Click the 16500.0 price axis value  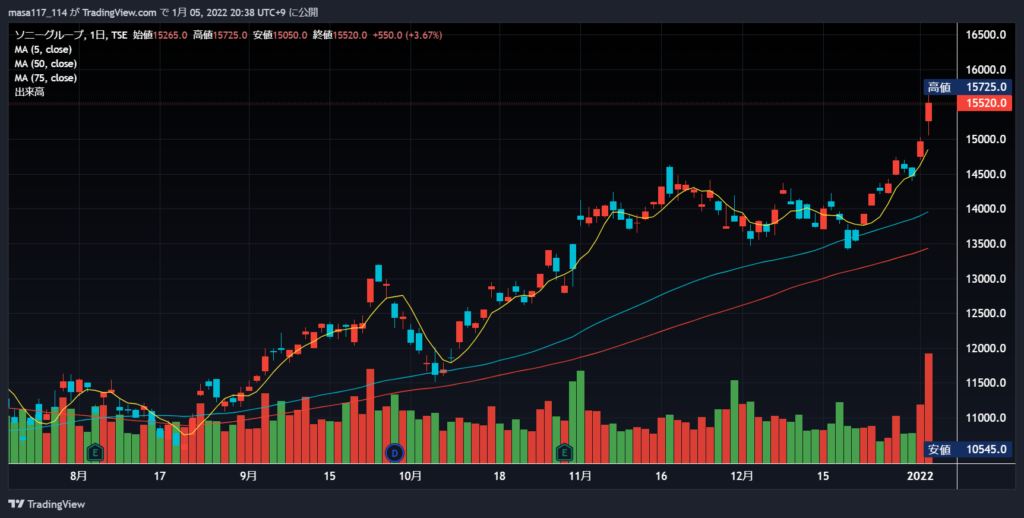(x=985, y=35)
